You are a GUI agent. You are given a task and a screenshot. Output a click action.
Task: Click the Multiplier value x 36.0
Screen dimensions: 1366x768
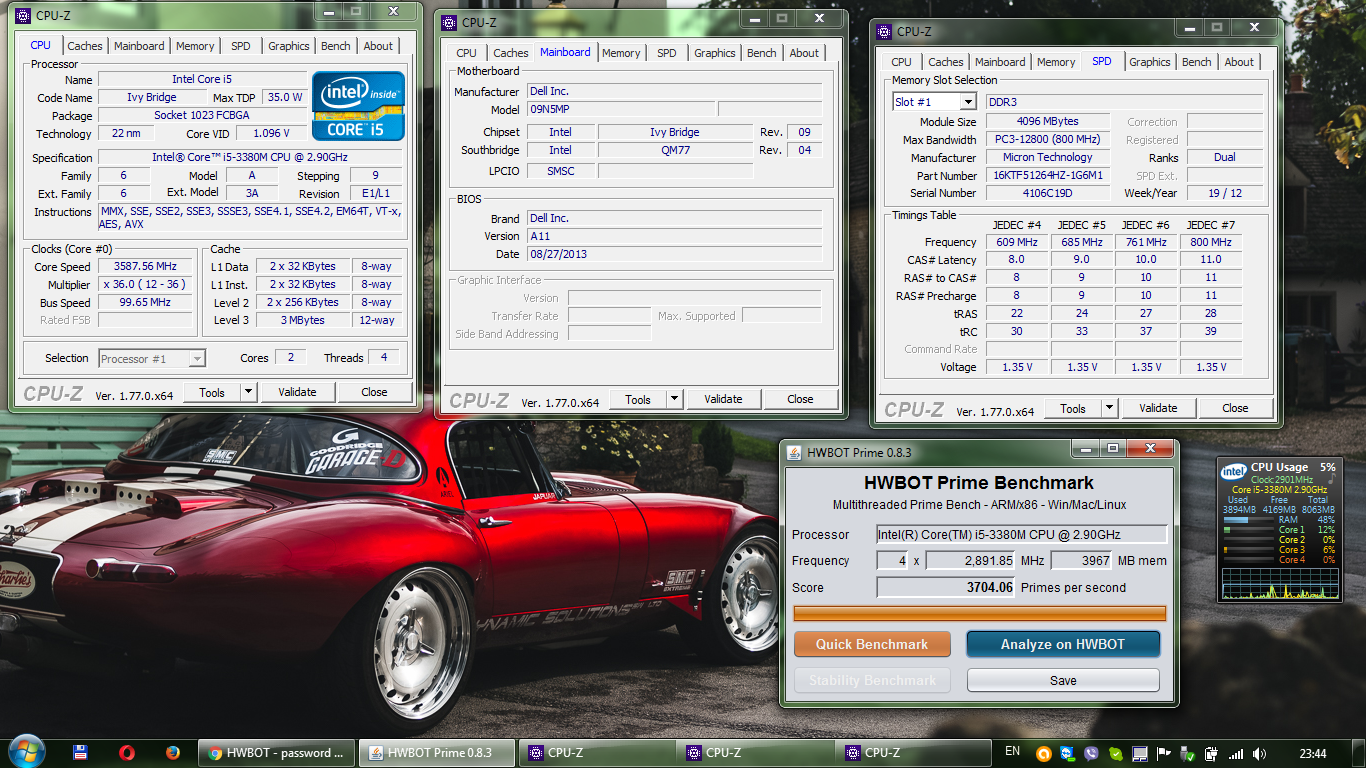pos(145,285)
